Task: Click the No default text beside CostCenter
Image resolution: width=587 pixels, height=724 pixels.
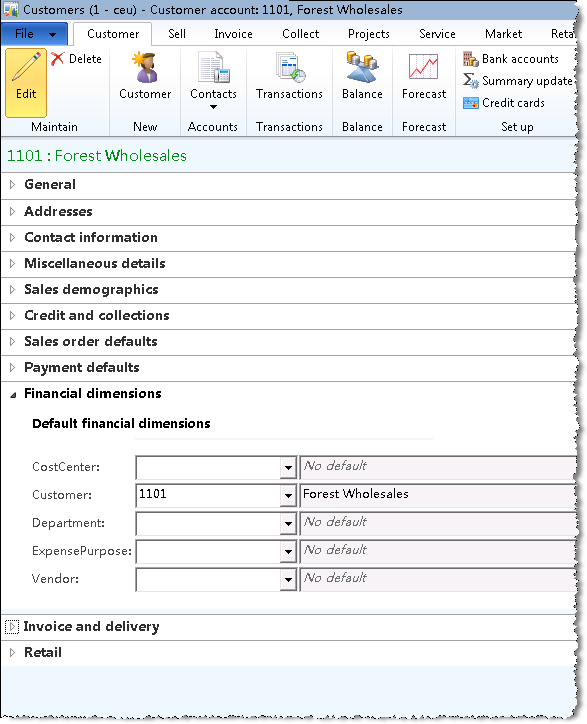Action: [x=335, y=466]
